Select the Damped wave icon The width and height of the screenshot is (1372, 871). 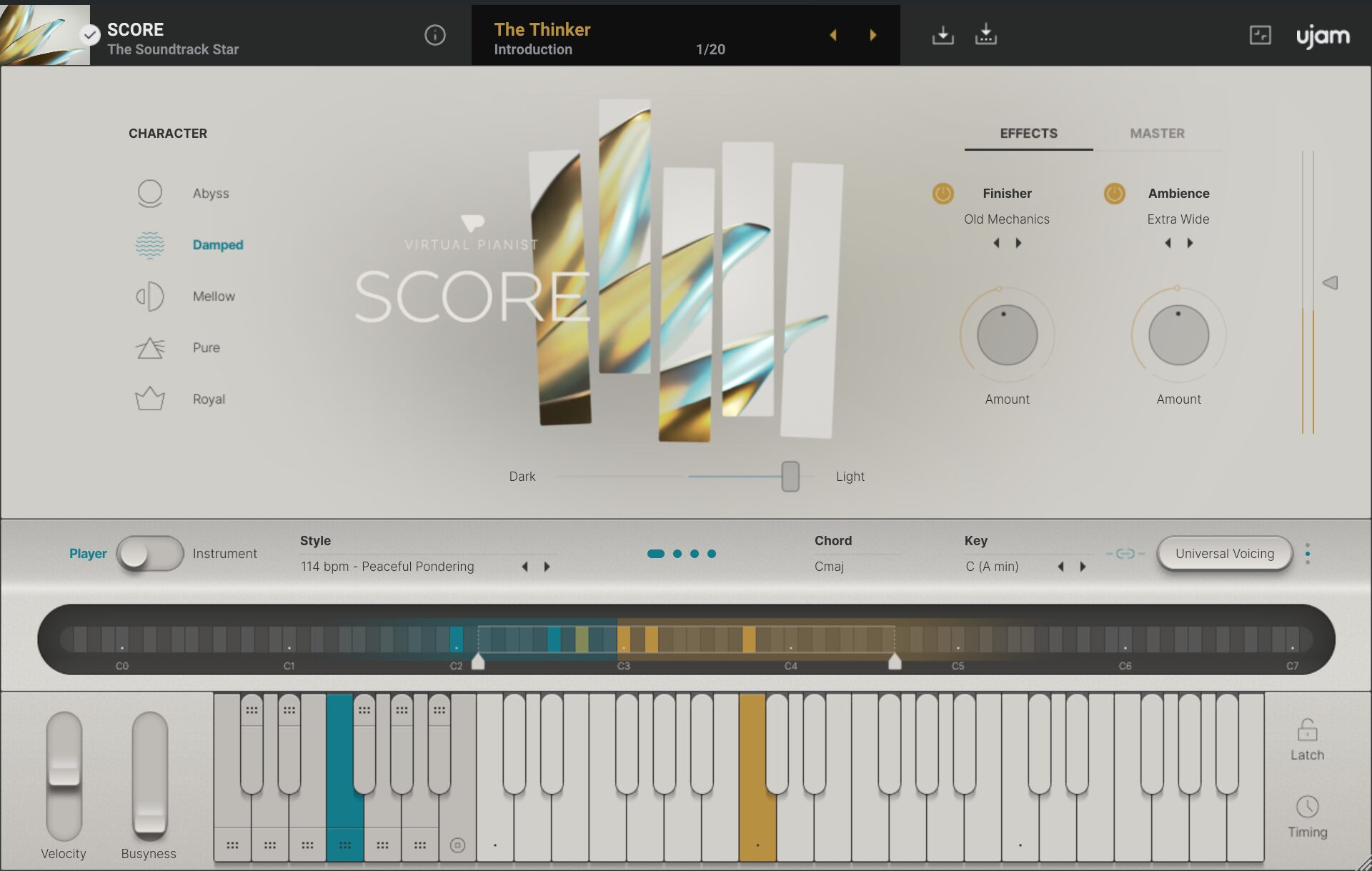pyautogui.click(x=150, y=245)
